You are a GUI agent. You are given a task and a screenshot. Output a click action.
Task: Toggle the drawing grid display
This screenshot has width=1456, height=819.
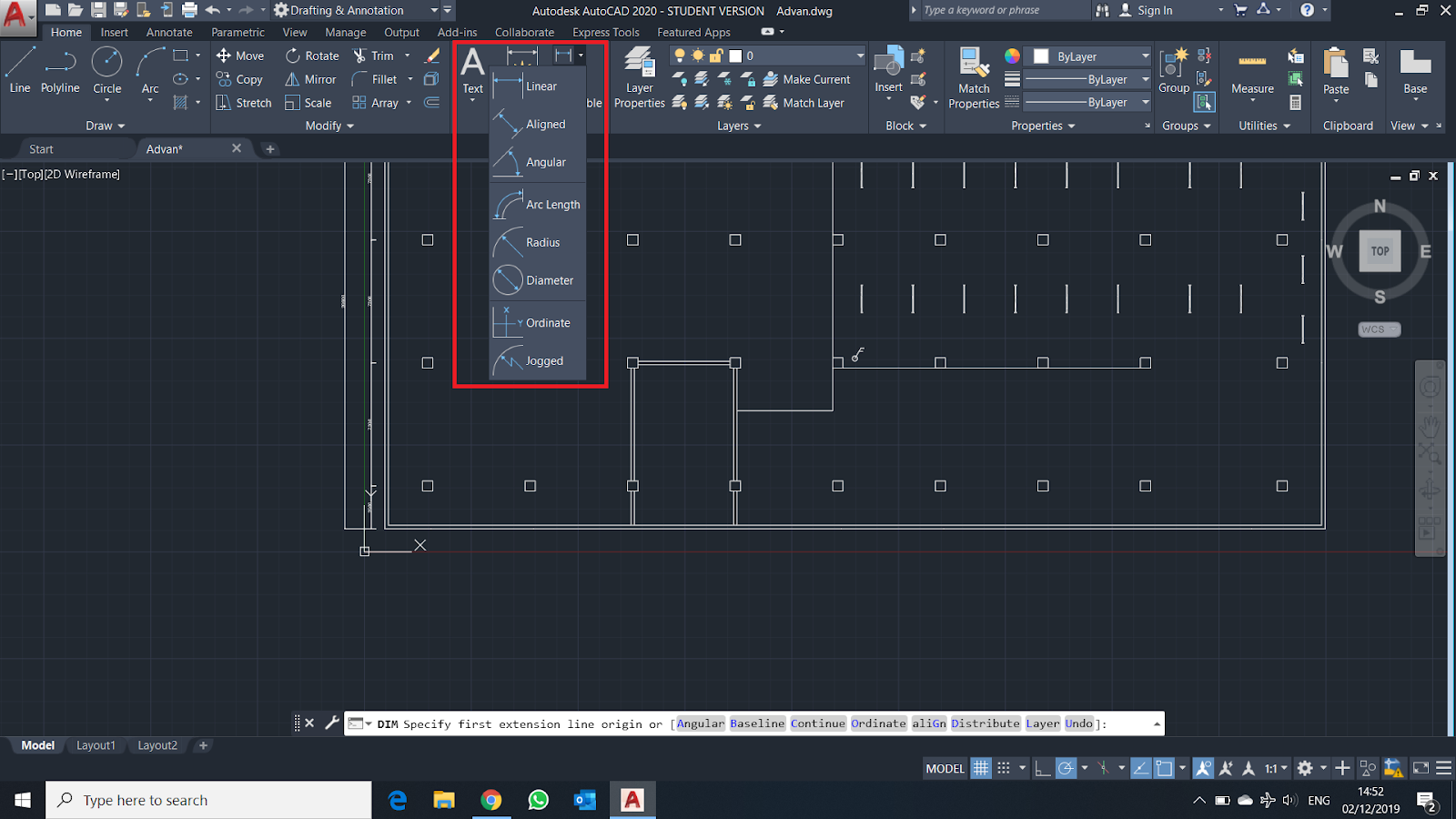(x=980, y=768)
